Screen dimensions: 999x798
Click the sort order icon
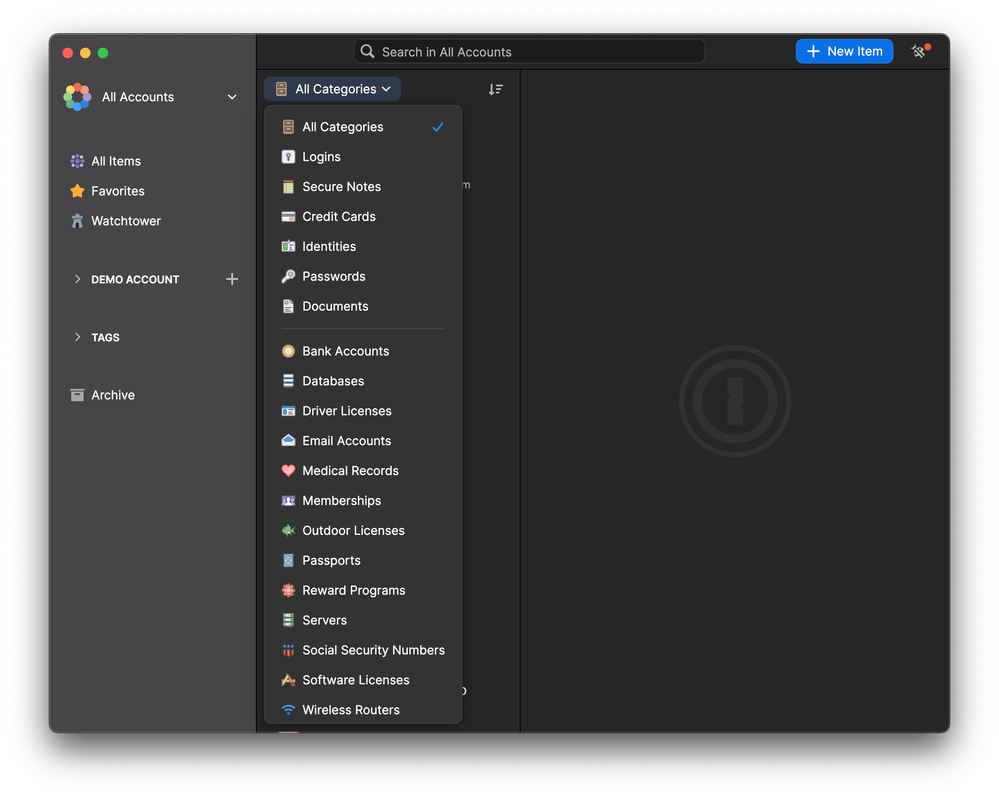coord(495,89)
